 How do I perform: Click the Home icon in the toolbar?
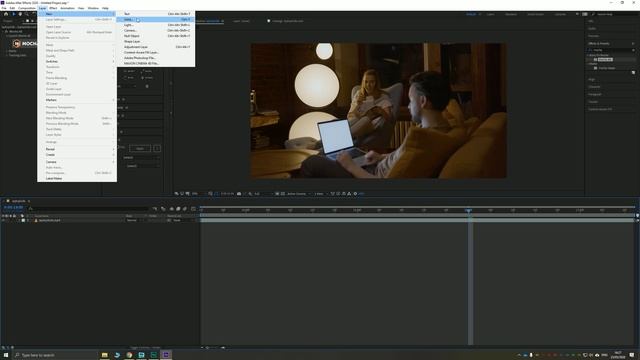coord(6,14)
